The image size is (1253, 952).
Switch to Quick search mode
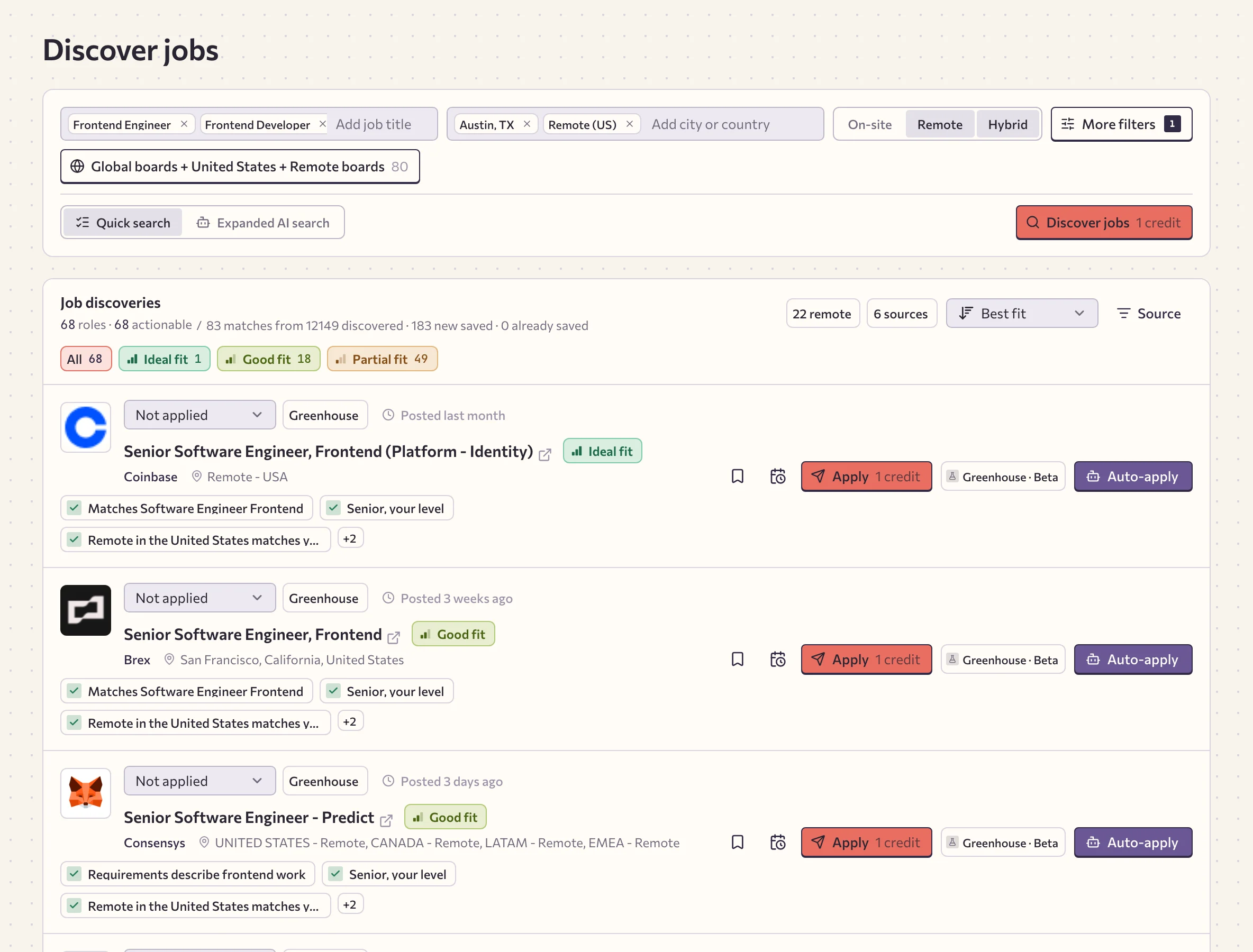[x=123, y=223]
